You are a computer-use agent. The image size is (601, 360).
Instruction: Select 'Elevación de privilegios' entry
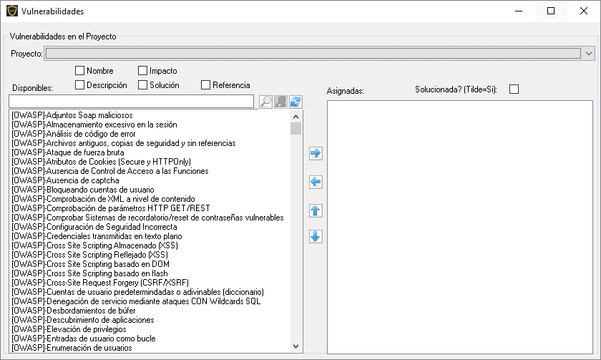coord(69,329)
